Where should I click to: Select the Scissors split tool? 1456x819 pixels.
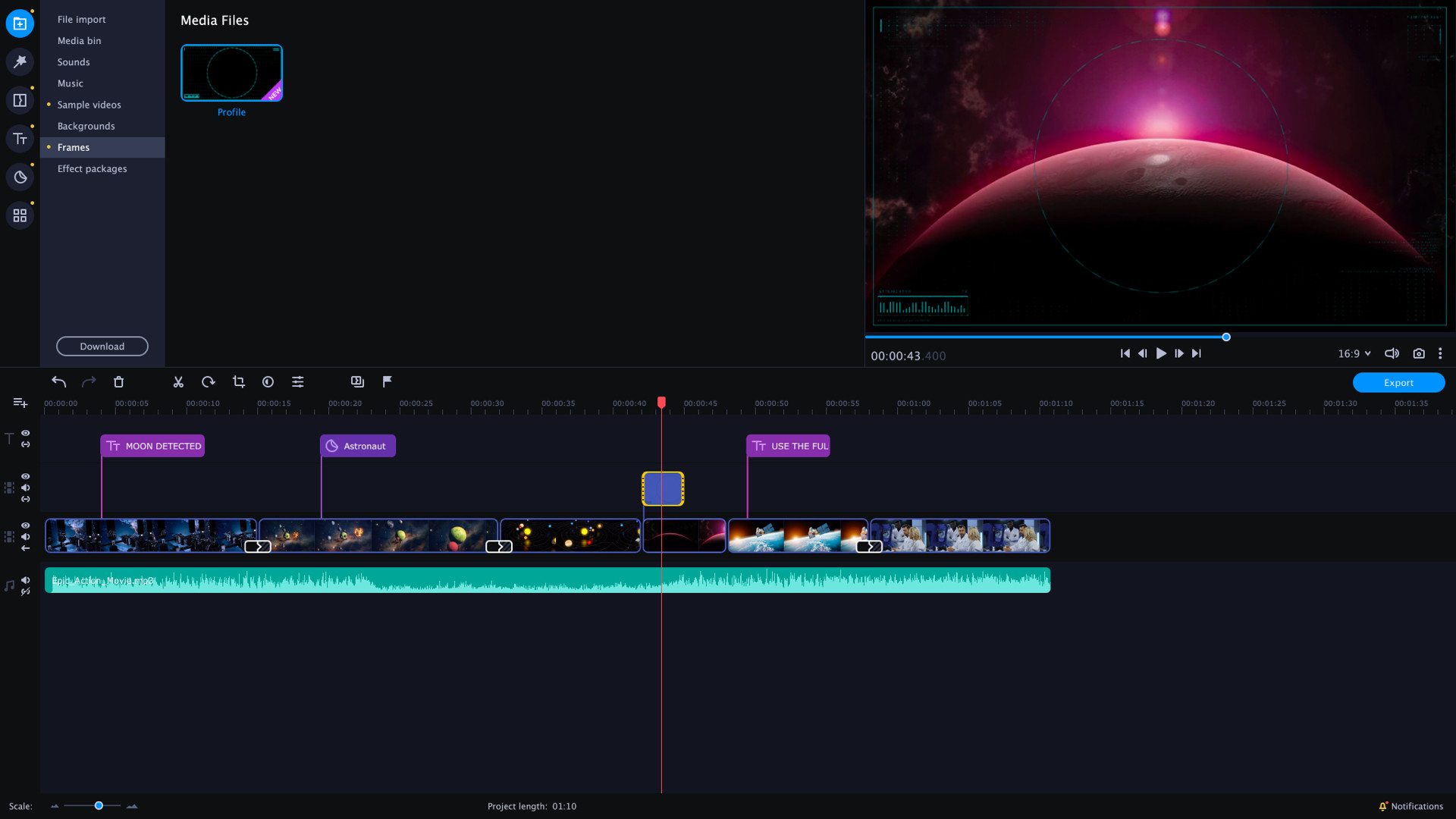178,381
